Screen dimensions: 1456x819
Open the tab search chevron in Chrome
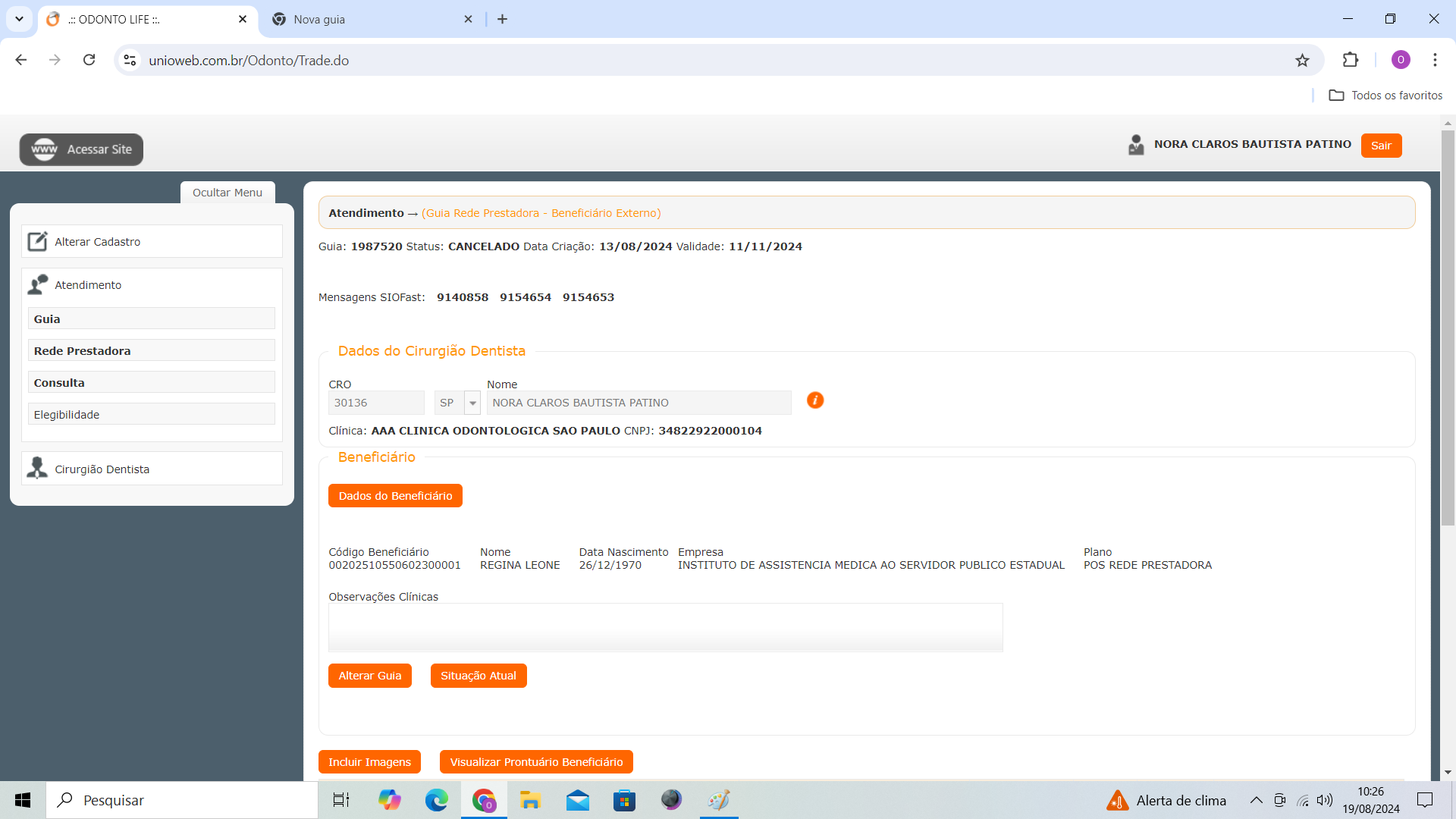19,19
